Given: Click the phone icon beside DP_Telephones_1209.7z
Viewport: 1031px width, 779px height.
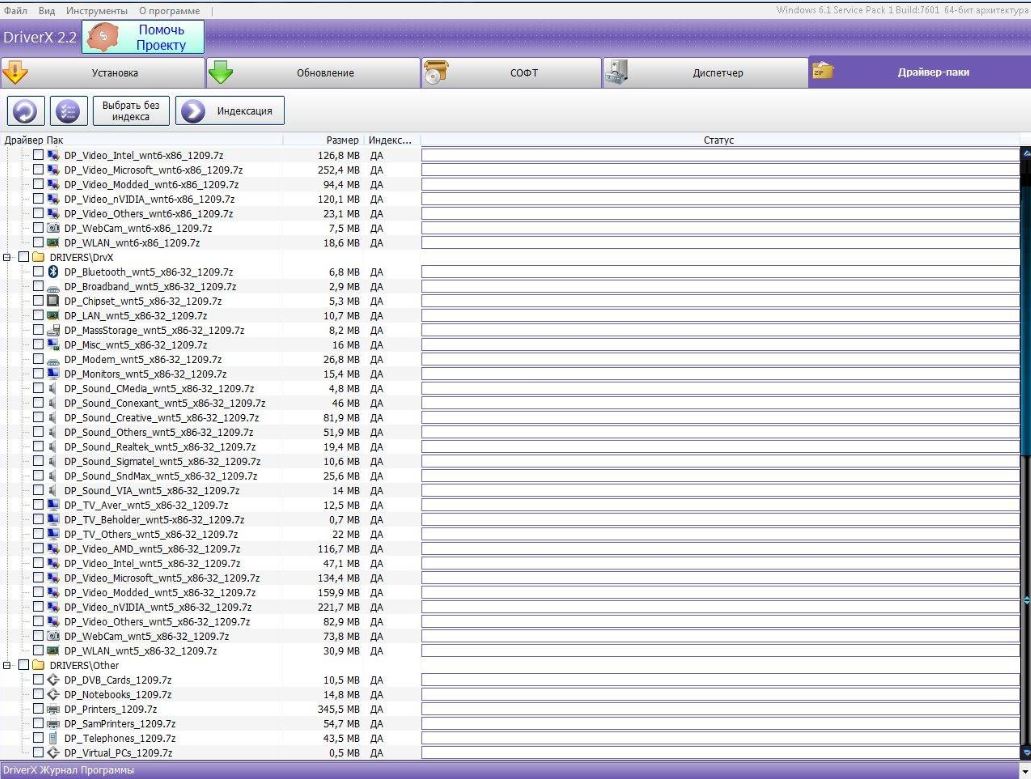Looking at the screenshot, I should coord(54,738).
